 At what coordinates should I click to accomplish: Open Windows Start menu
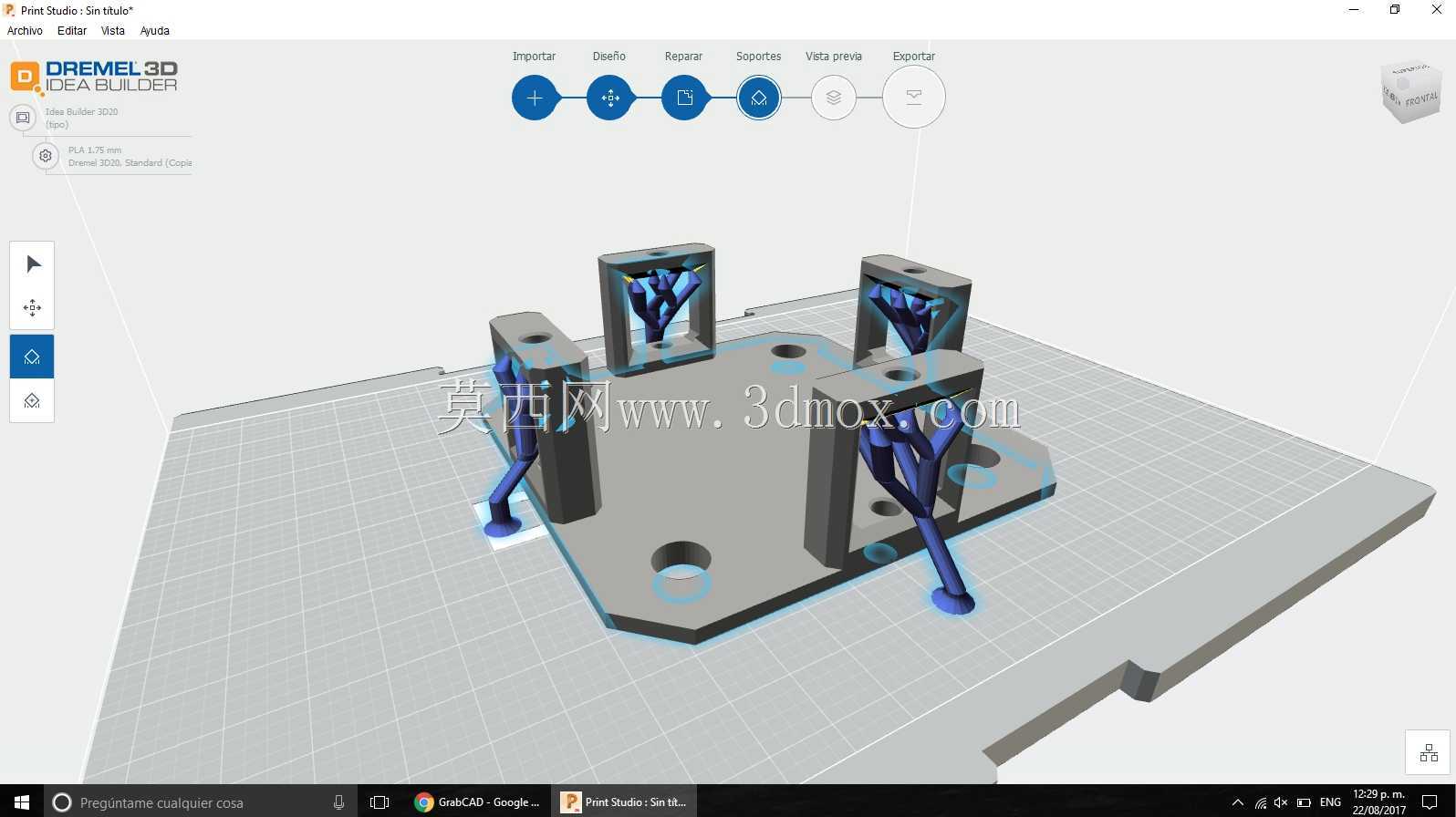[x=22, y=801]
